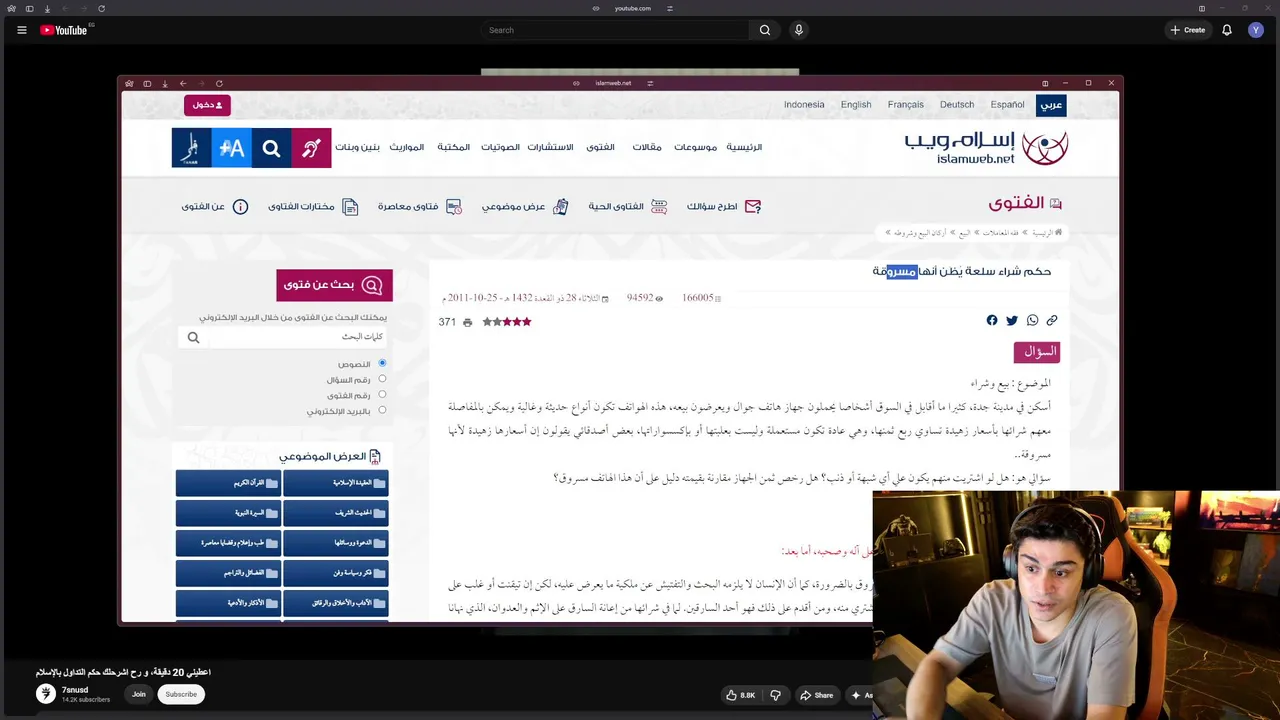Open the accessibility ear icon tile
Viewport: 1280px width, 720px height.
click(x=311, y=148)
